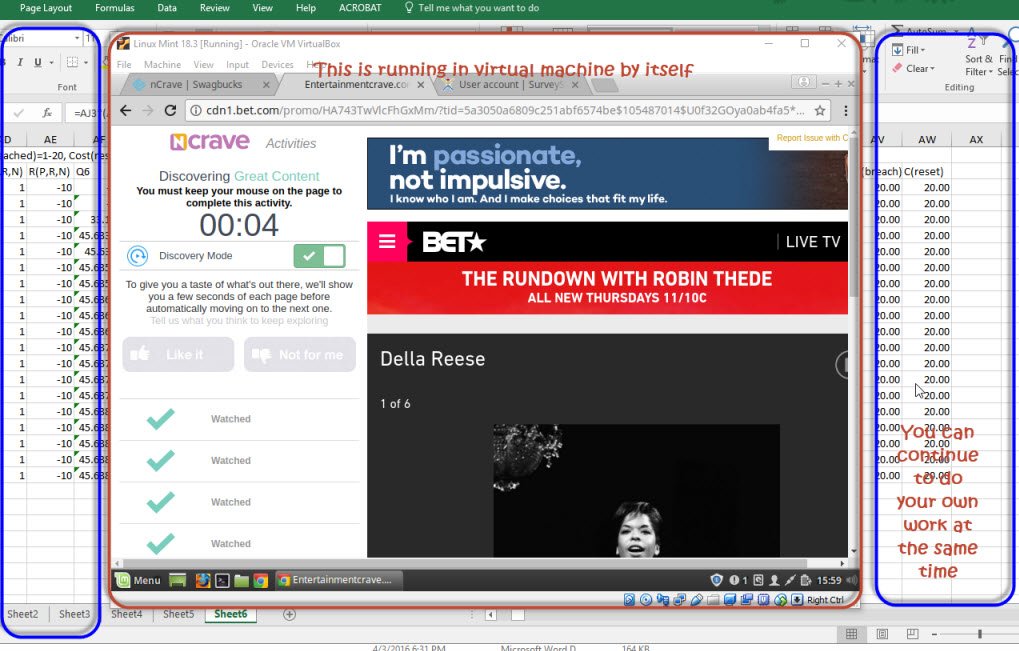
Task: Open the Linux Mint Menu button
Action: point(138,580)
